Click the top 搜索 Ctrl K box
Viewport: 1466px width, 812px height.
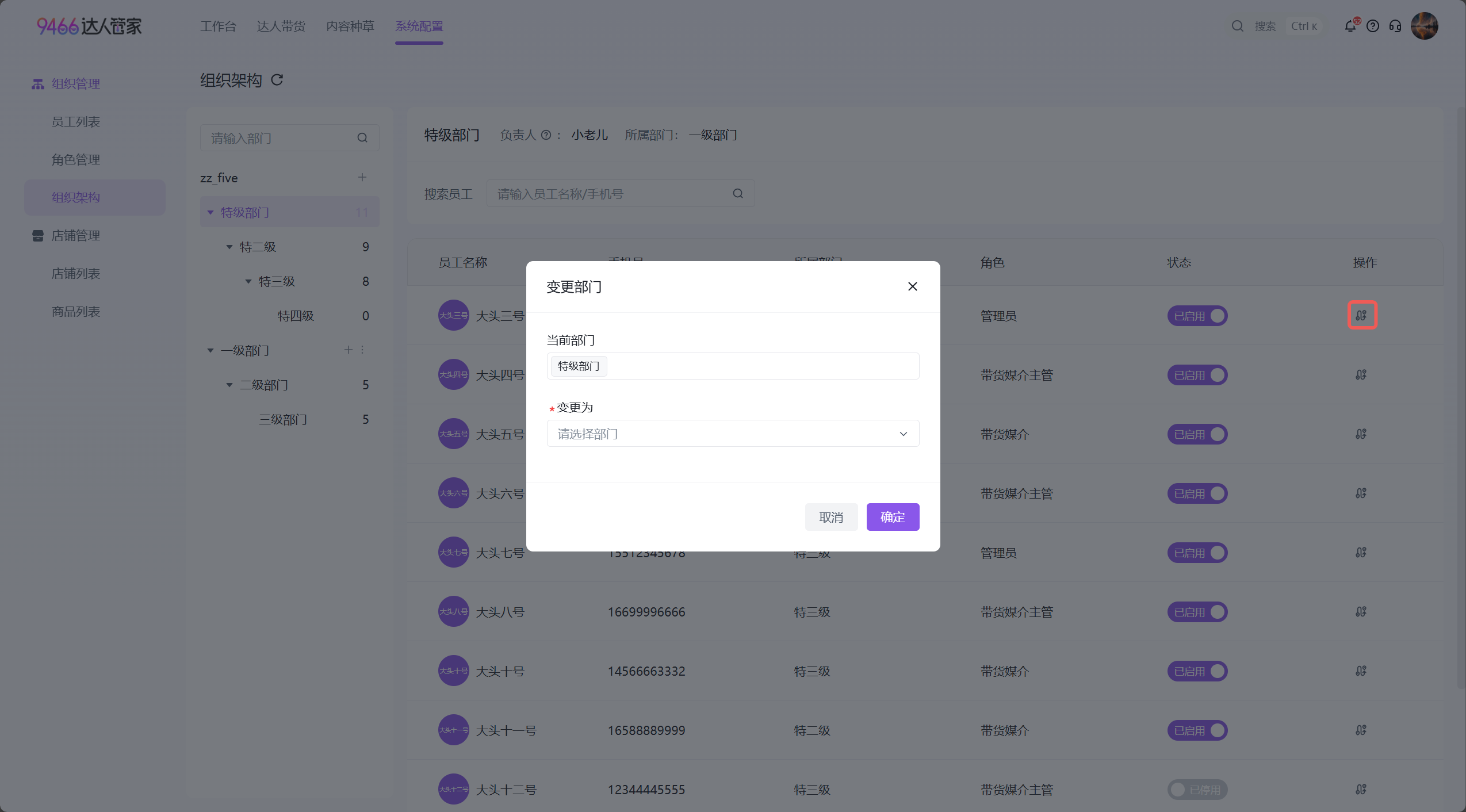coord(1276,26)
